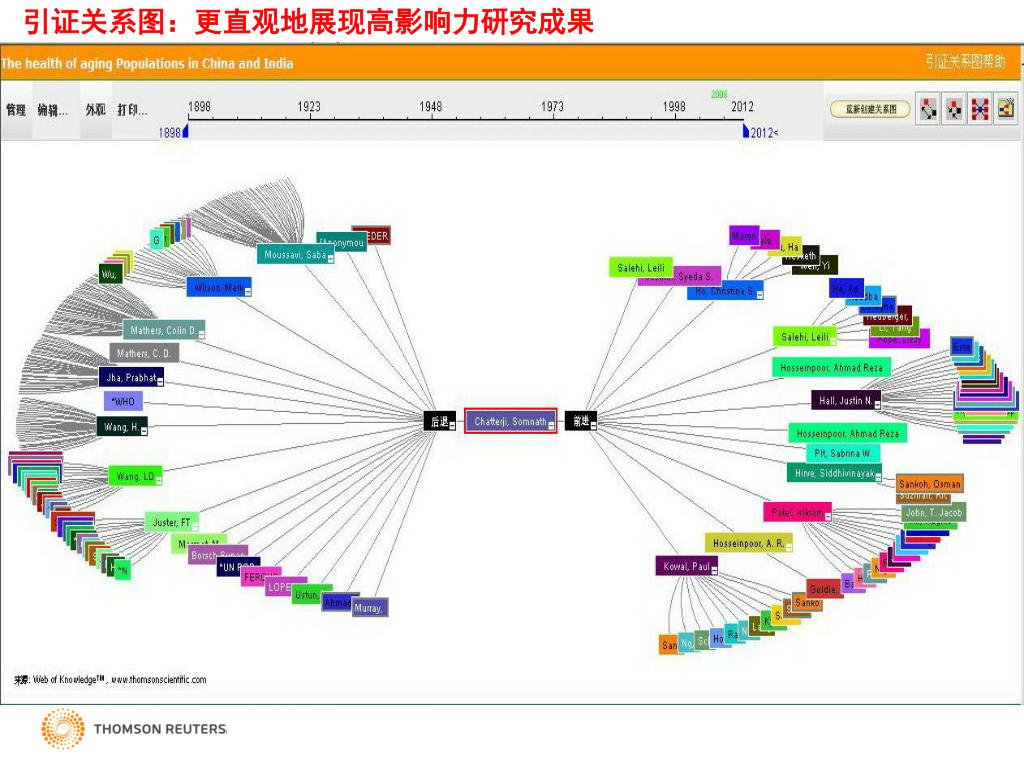
Task: Select the LOPE magenta node
Action: (278, 586)
